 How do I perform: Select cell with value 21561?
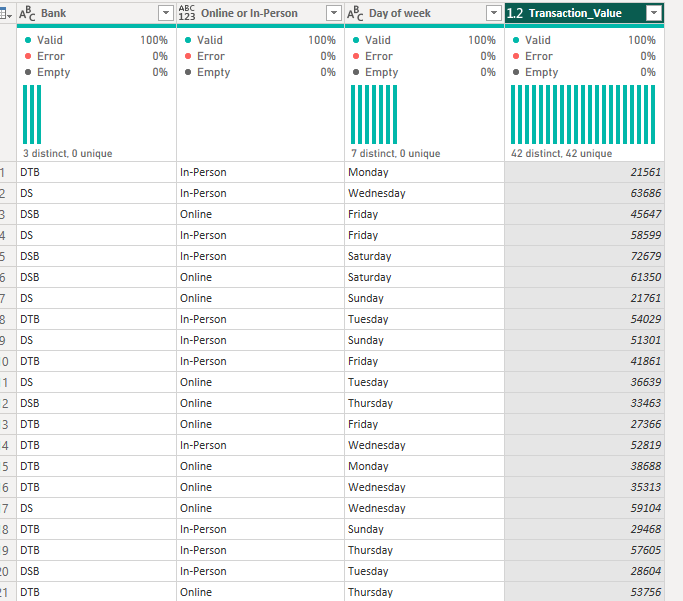point(584,172)
